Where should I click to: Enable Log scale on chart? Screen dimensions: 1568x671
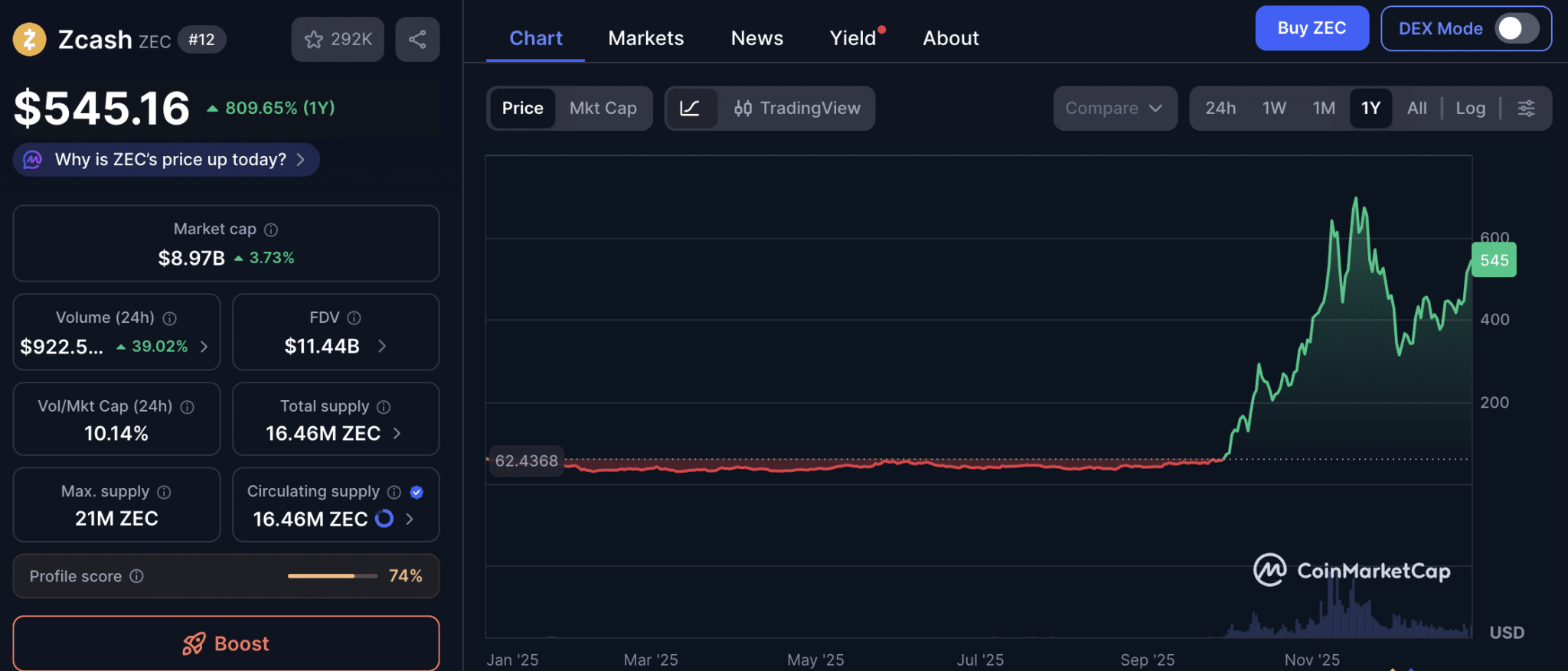coord(1470,109)
